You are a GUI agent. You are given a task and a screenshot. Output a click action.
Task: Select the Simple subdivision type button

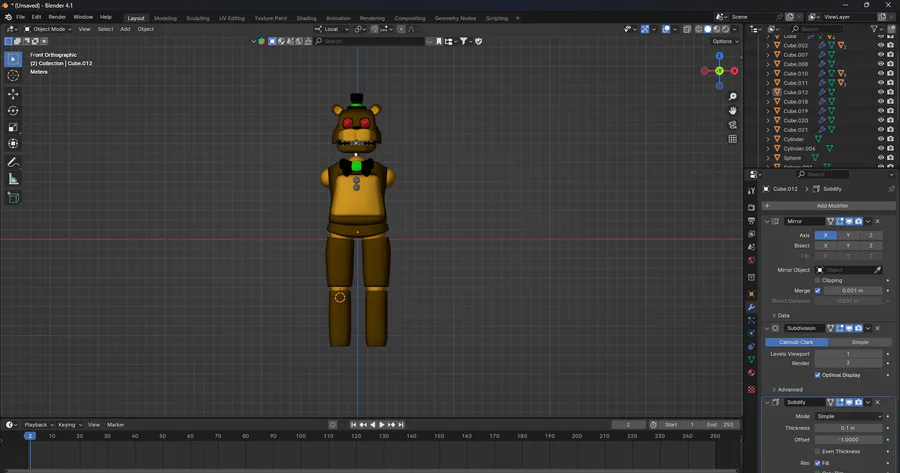(x=859, y=342)
